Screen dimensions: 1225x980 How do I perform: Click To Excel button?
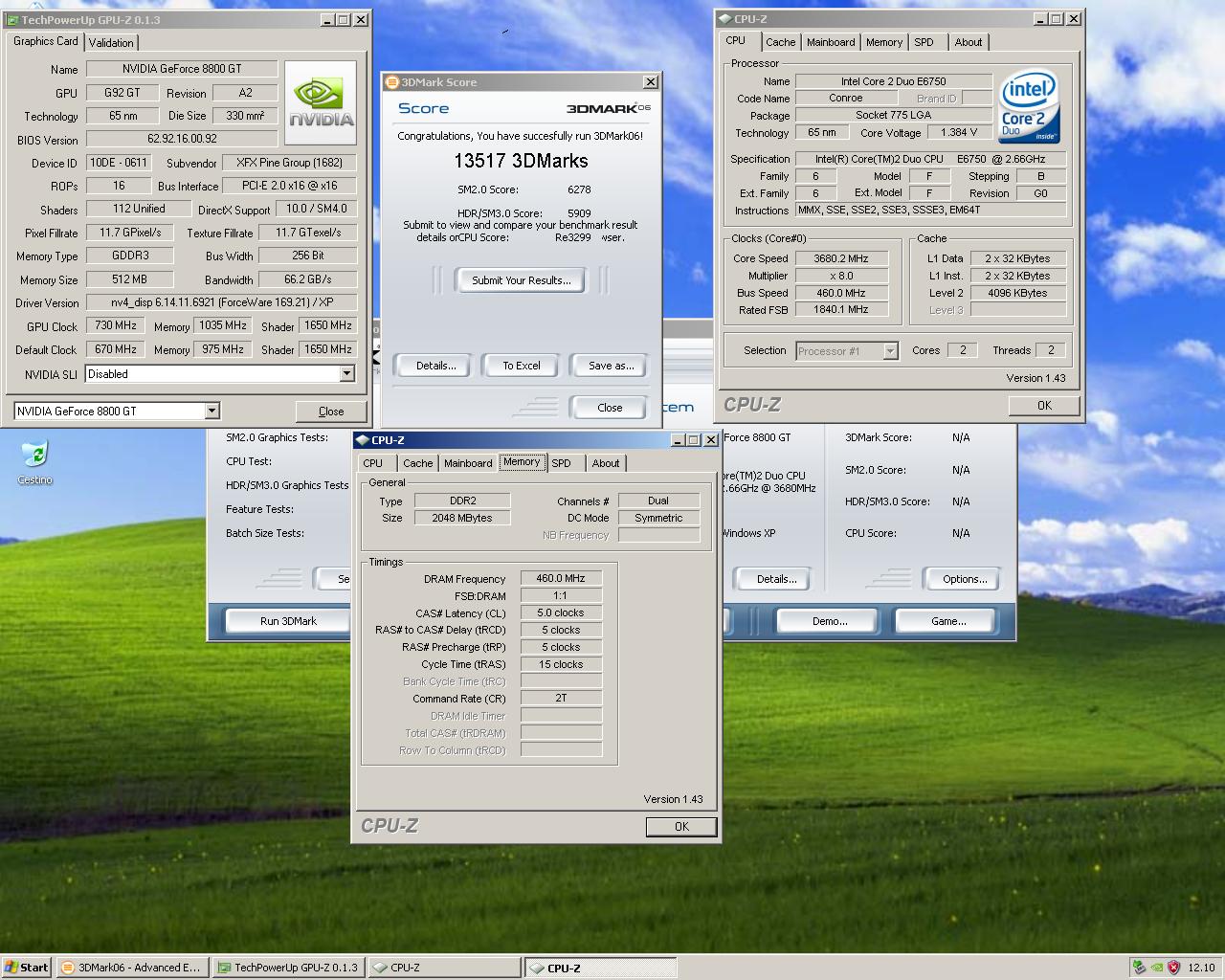(x=522, y=366)
